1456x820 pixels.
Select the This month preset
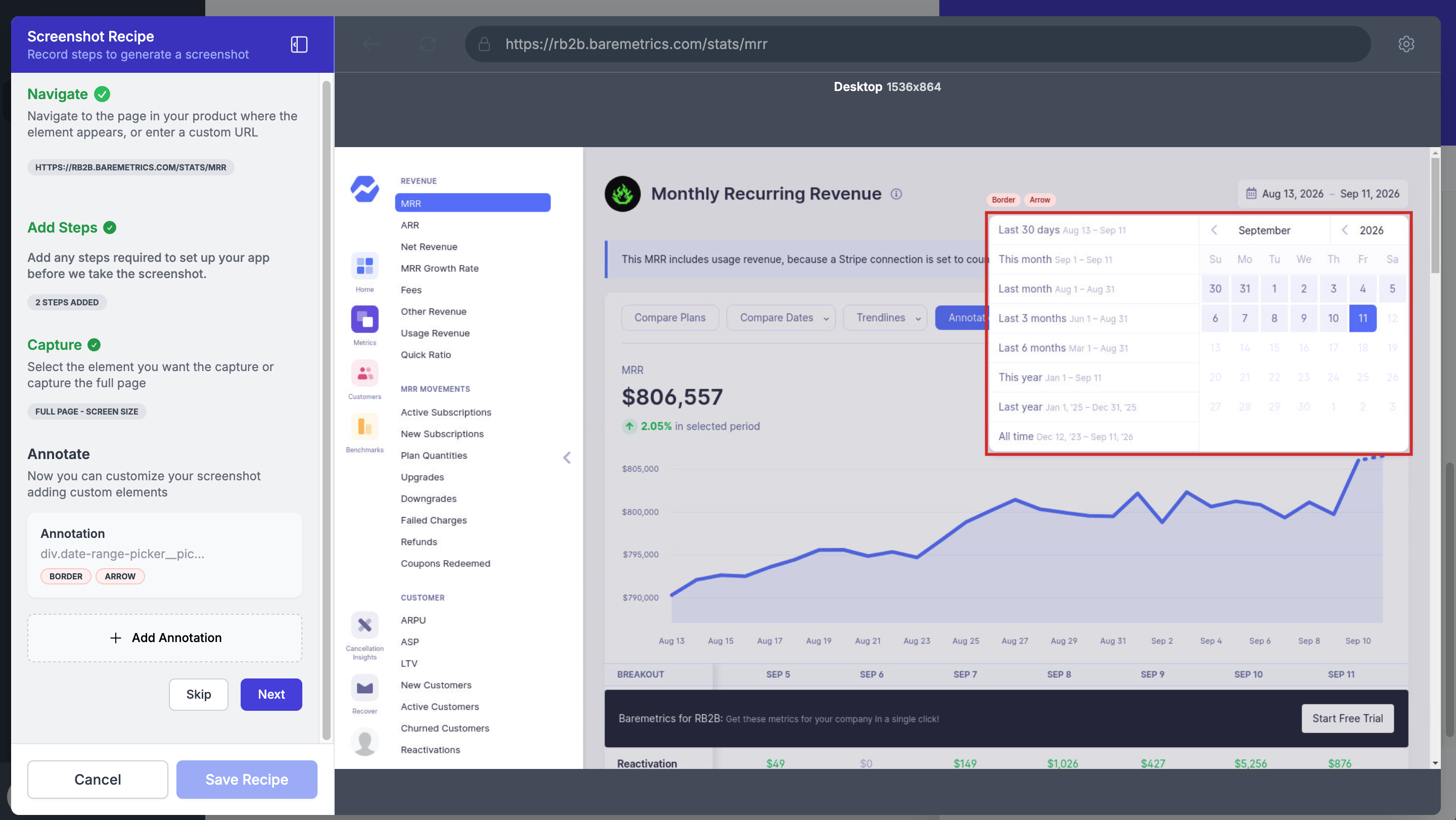(1094, 259)
